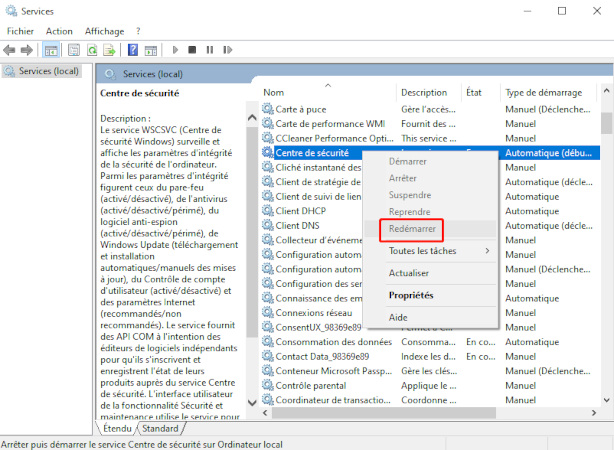This screenshot has width=614, height=450.
Task: Click gear icon of Contact Data_98369e89 row
Action: click(268, 356)
